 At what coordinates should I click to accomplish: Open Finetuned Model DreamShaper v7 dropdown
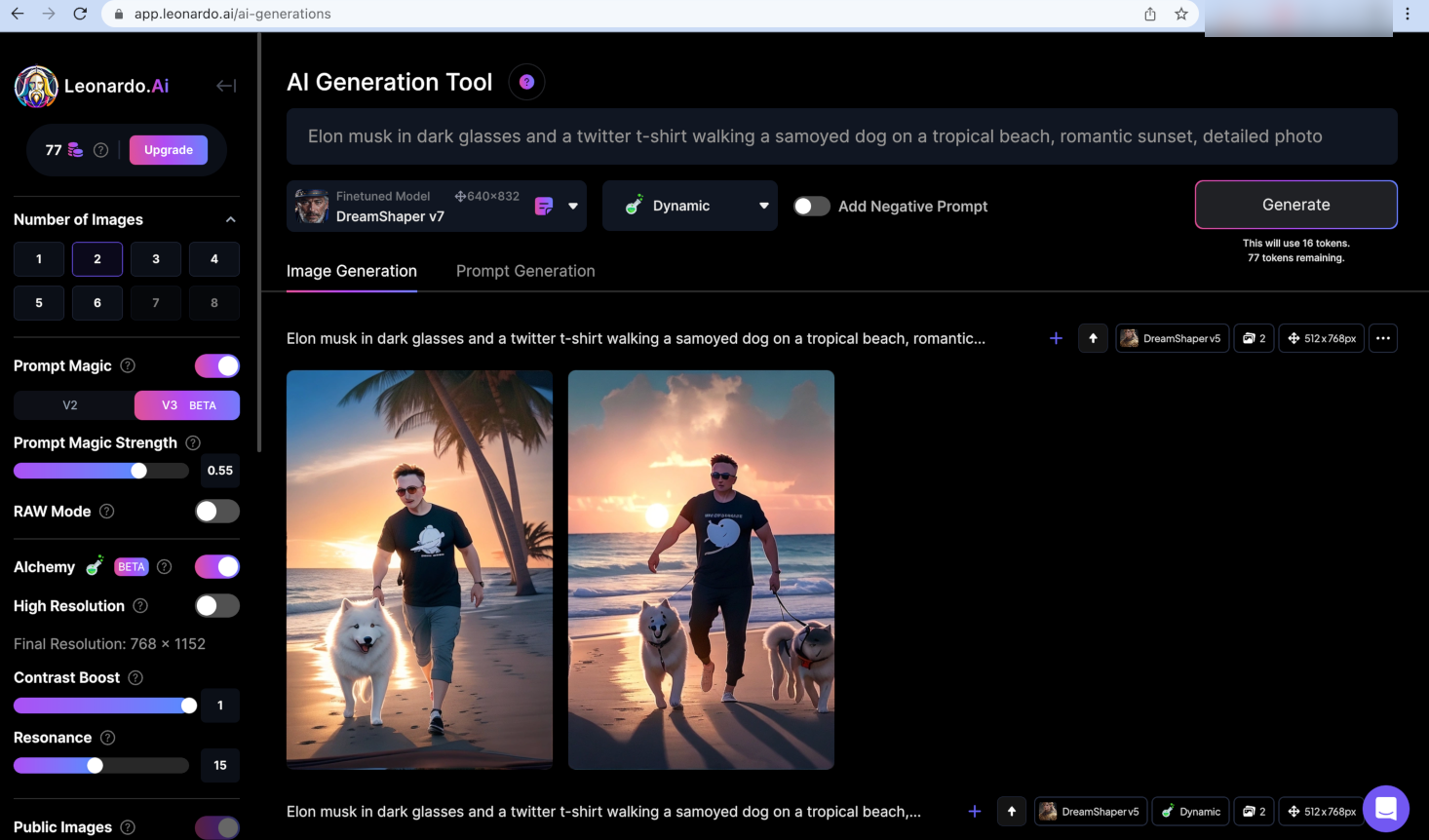[x=437, y=206]
